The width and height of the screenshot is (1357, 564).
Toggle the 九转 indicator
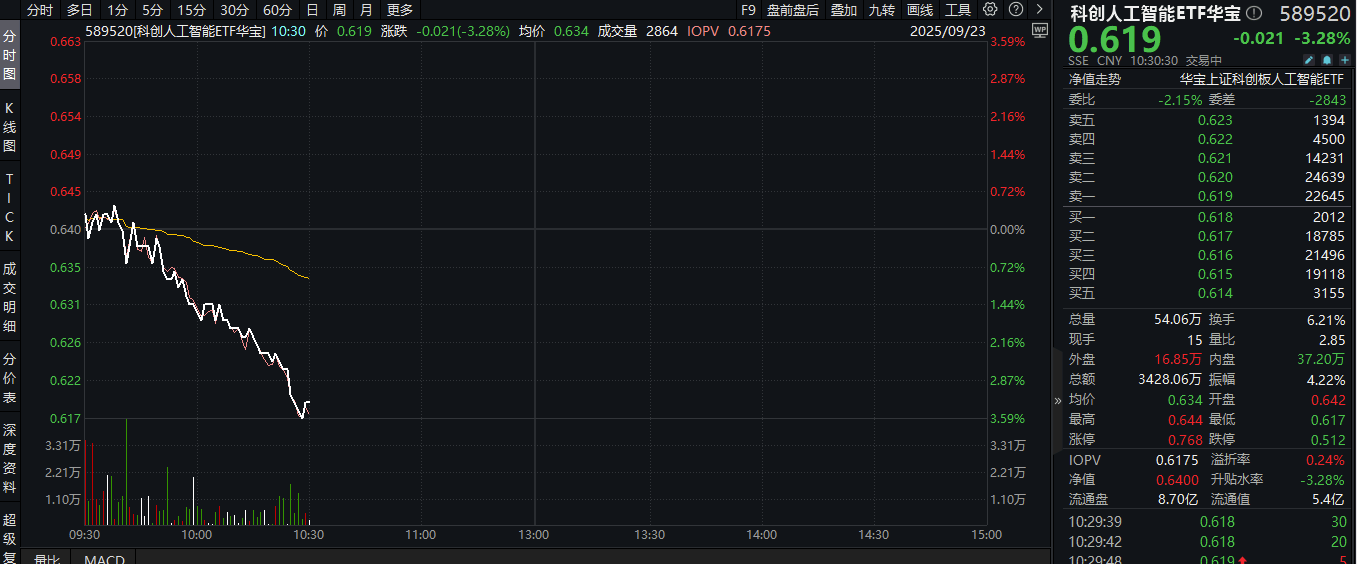click(881, 10)
